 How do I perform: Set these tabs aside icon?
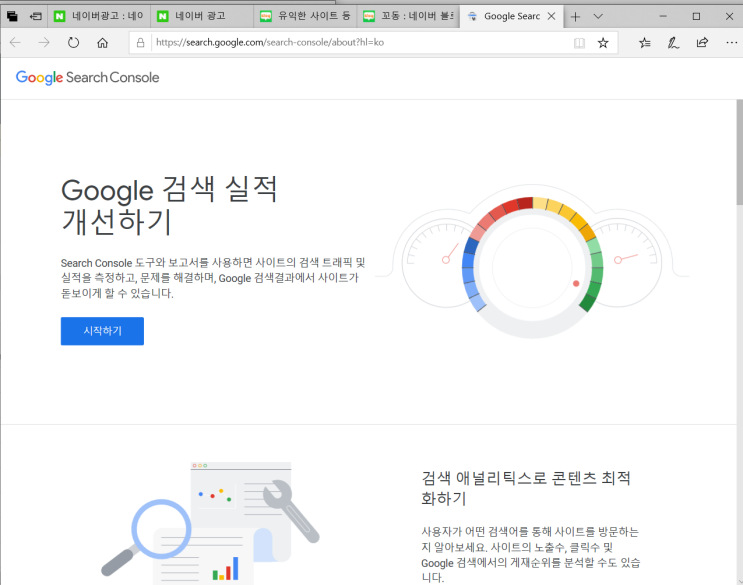tap(36, 17)
